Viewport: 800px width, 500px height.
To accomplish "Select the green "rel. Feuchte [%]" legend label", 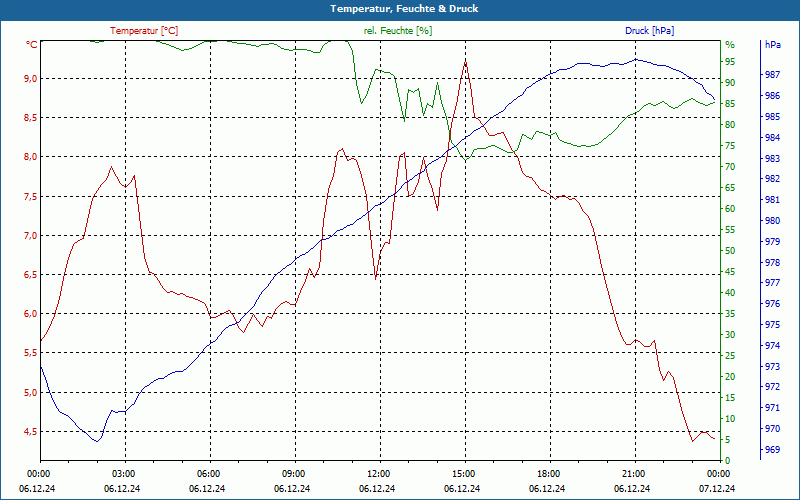I will click(x=398, y=31).
